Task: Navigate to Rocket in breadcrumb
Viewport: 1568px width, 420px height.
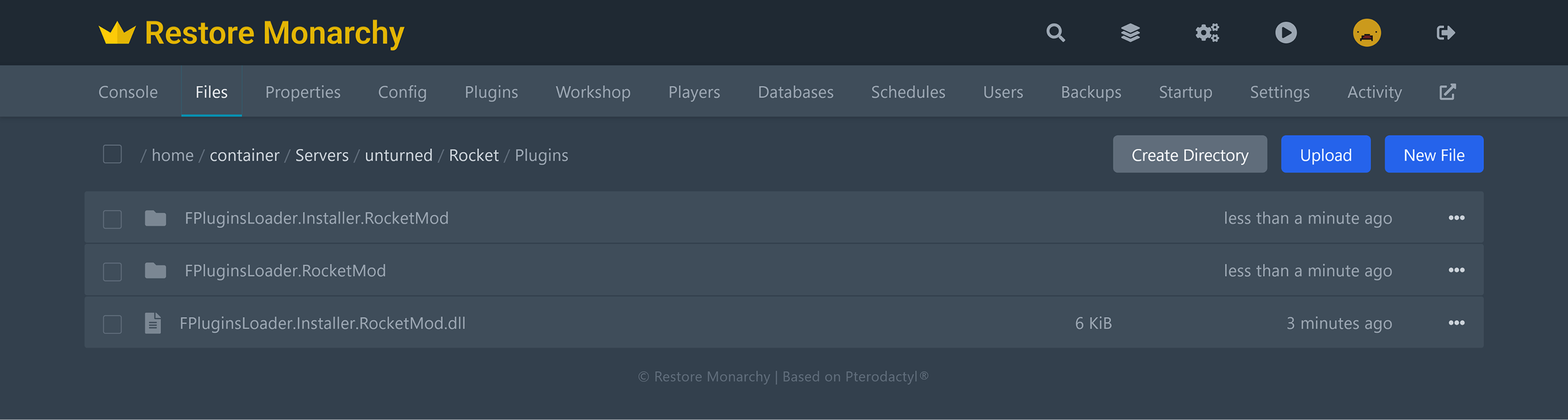Action: coord(473,155)
